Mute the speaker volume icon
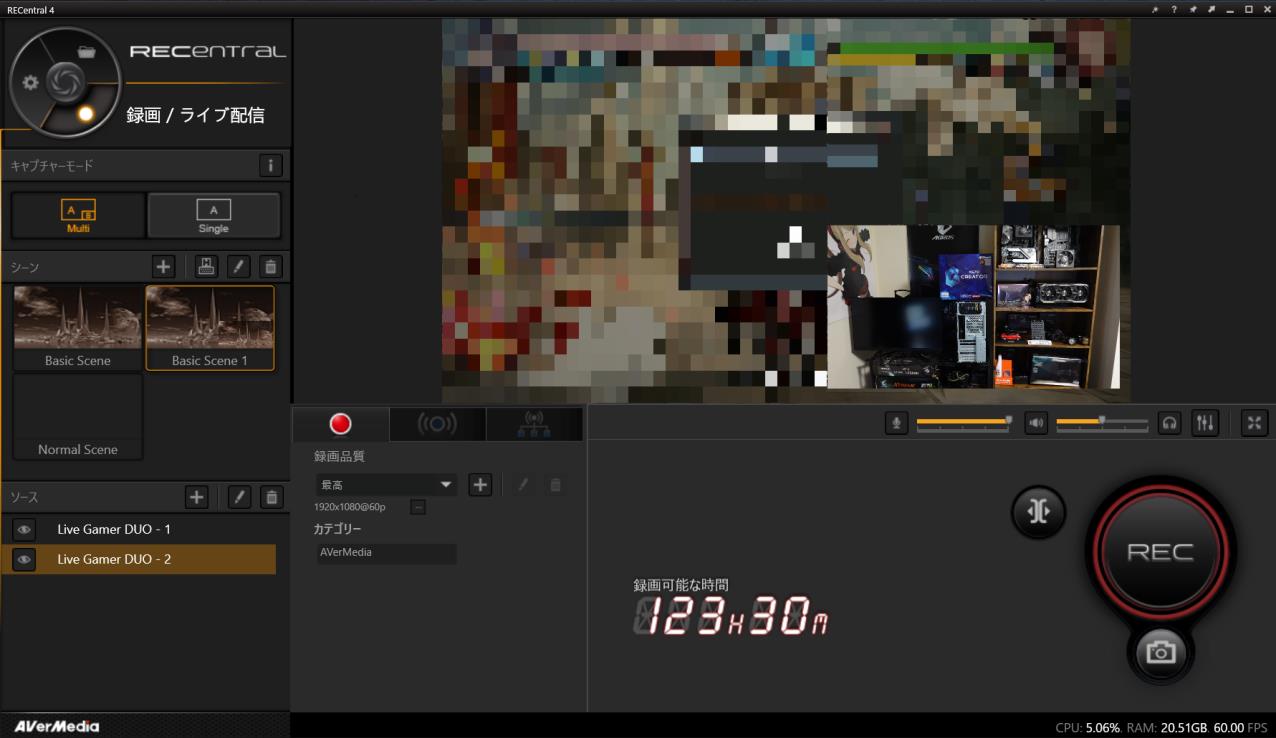The width and height of the screenshot is (1276, 738). [1036, 423]
